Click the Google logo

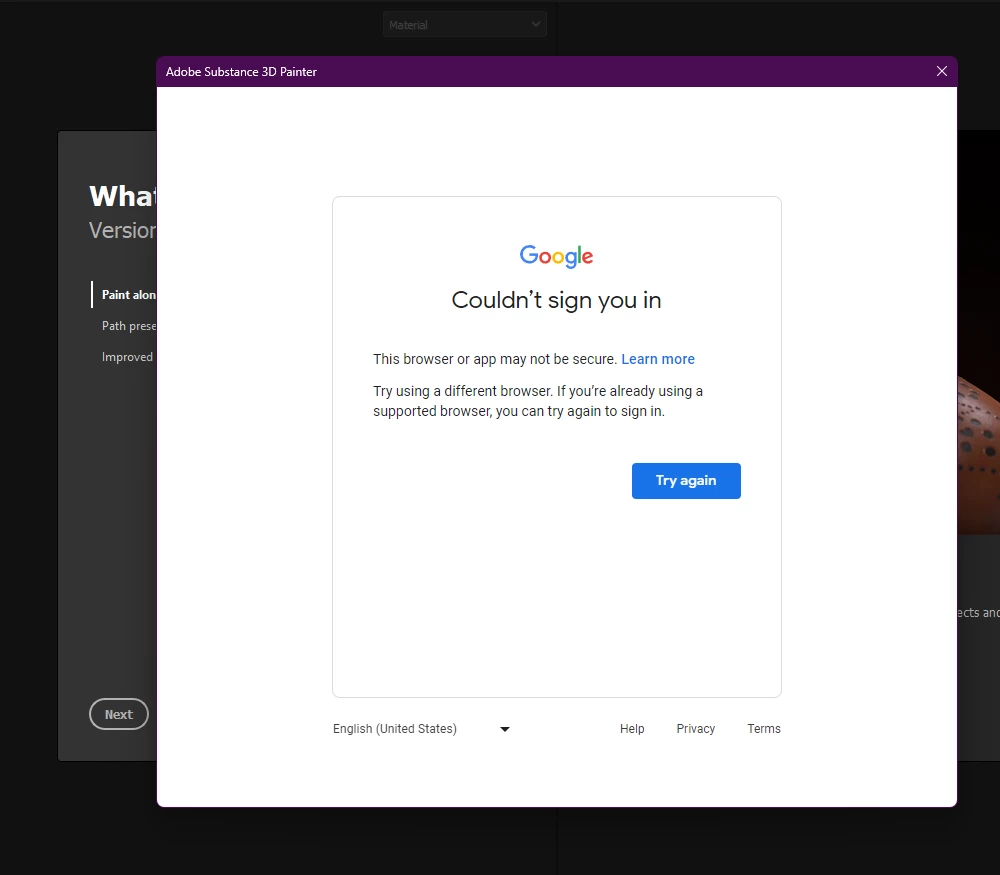(556, 256)
